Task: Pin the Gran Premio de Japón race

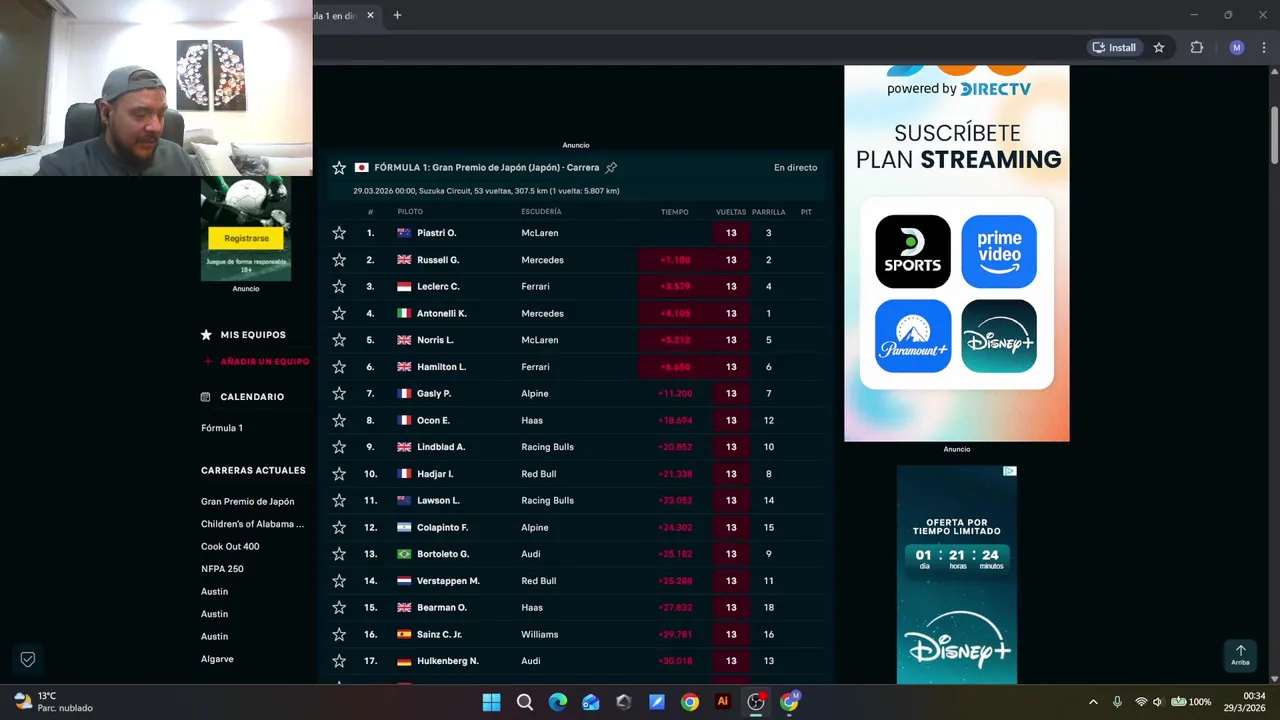Action: (611, 168)
